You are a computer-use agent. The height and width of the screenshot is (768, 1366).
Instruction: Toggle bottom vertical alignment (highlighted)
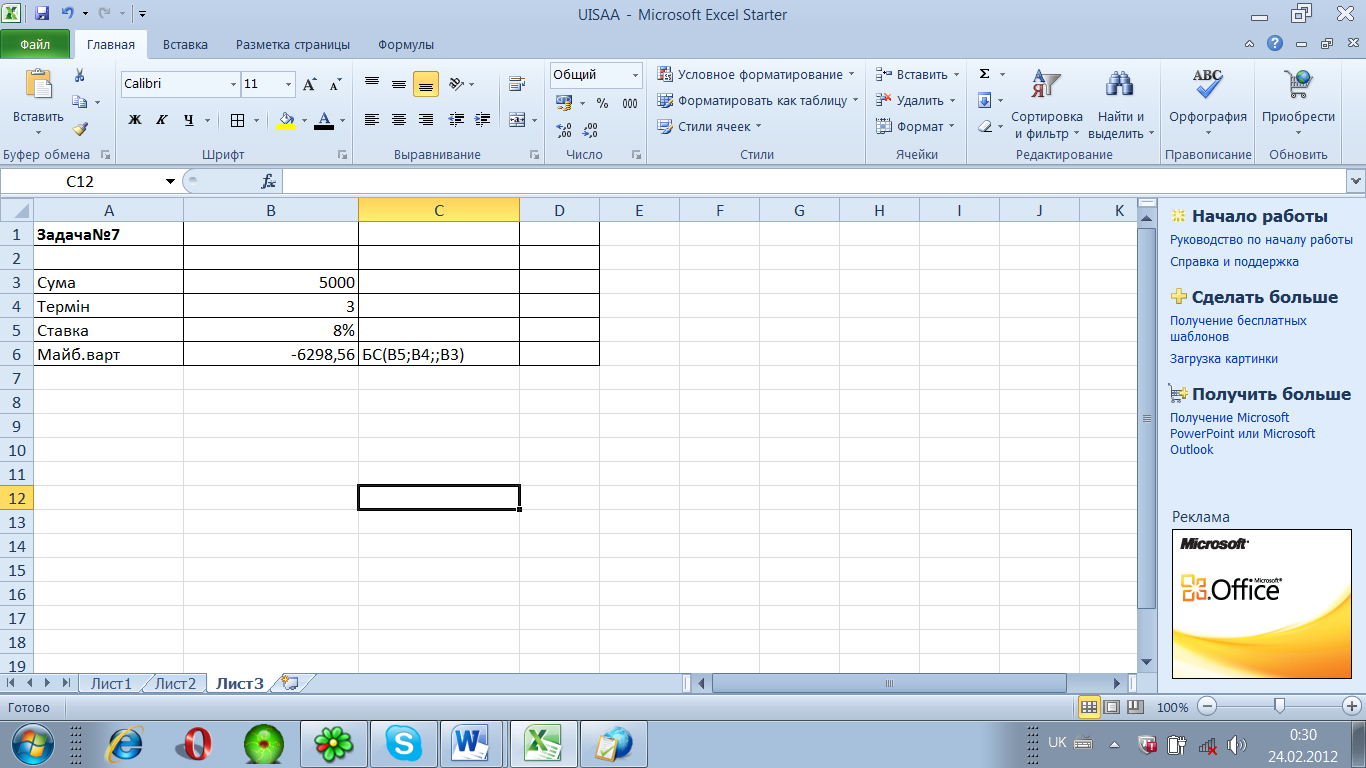click(x=426, y=84)
